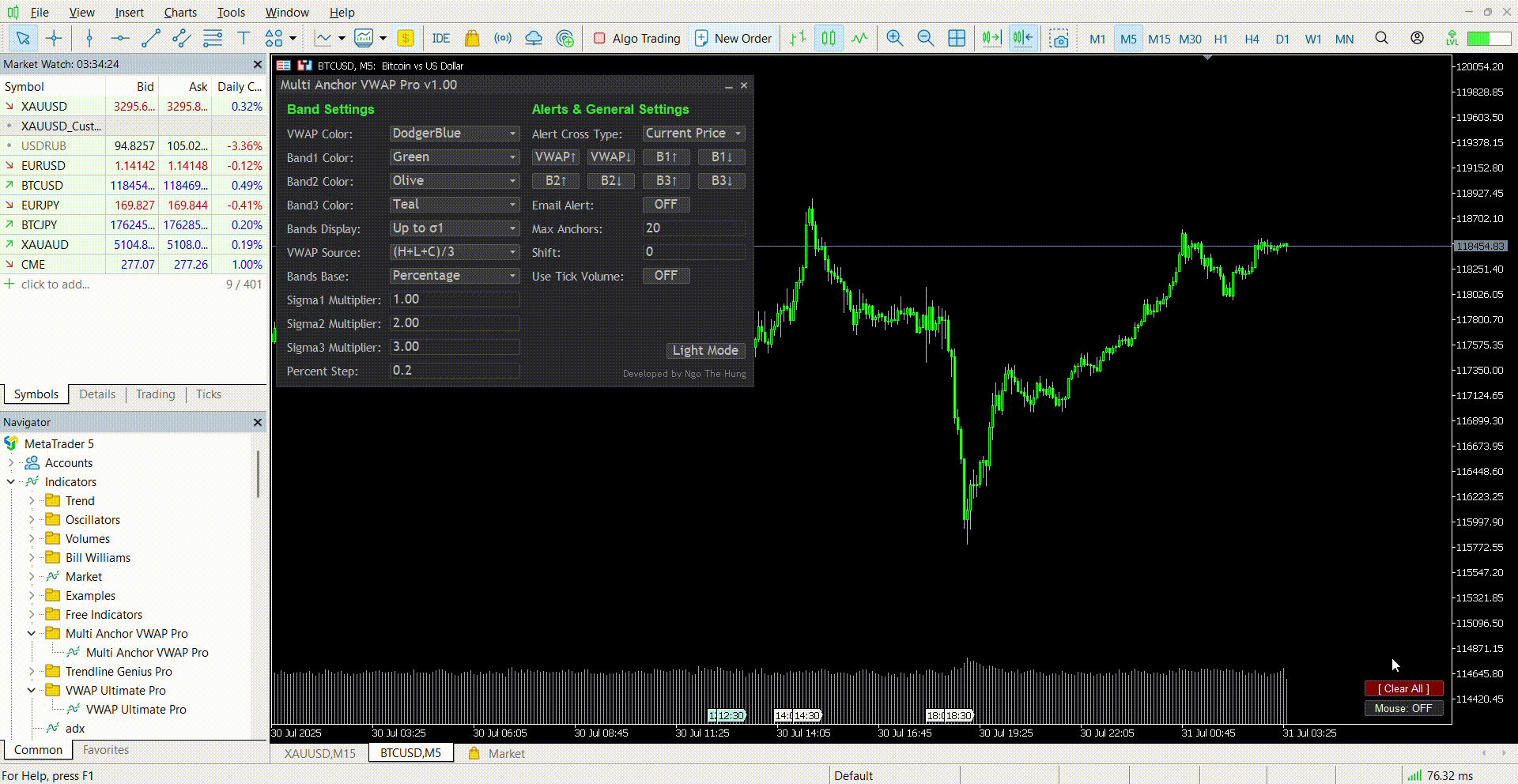The image size is (1518, 784).
Task: Toggle the VWAP↓ alert button
Action: click(x=611, y=157)
